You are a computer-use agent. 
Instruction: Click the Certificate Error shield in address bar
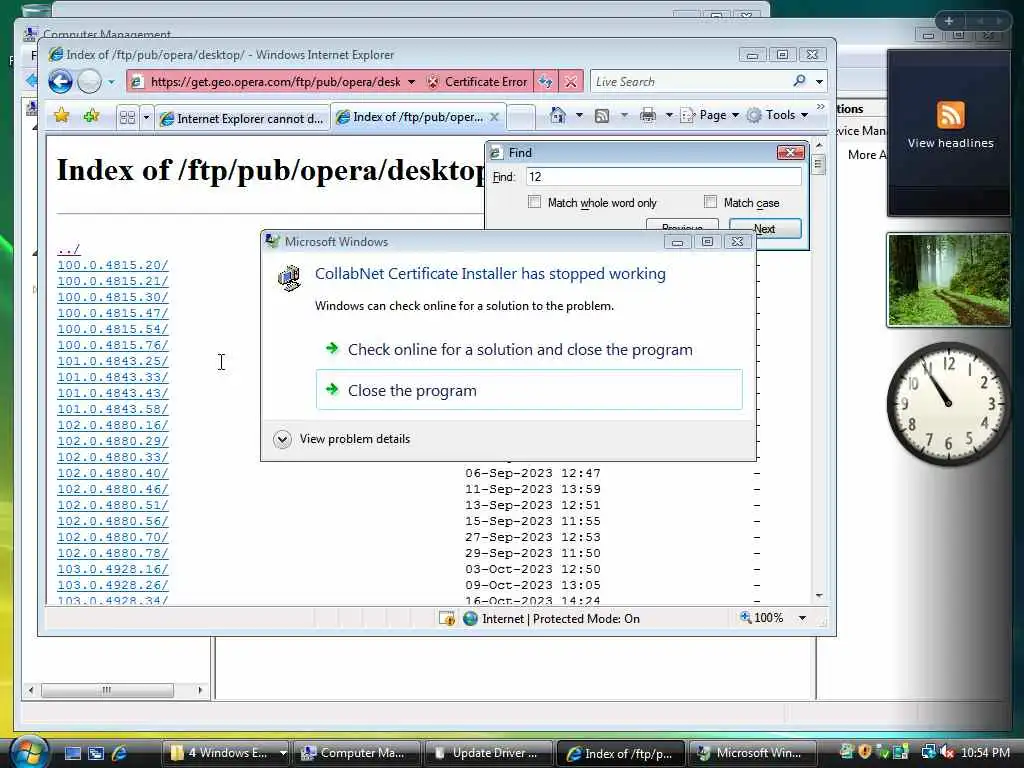pyautogui.click(x=477, y=82)
